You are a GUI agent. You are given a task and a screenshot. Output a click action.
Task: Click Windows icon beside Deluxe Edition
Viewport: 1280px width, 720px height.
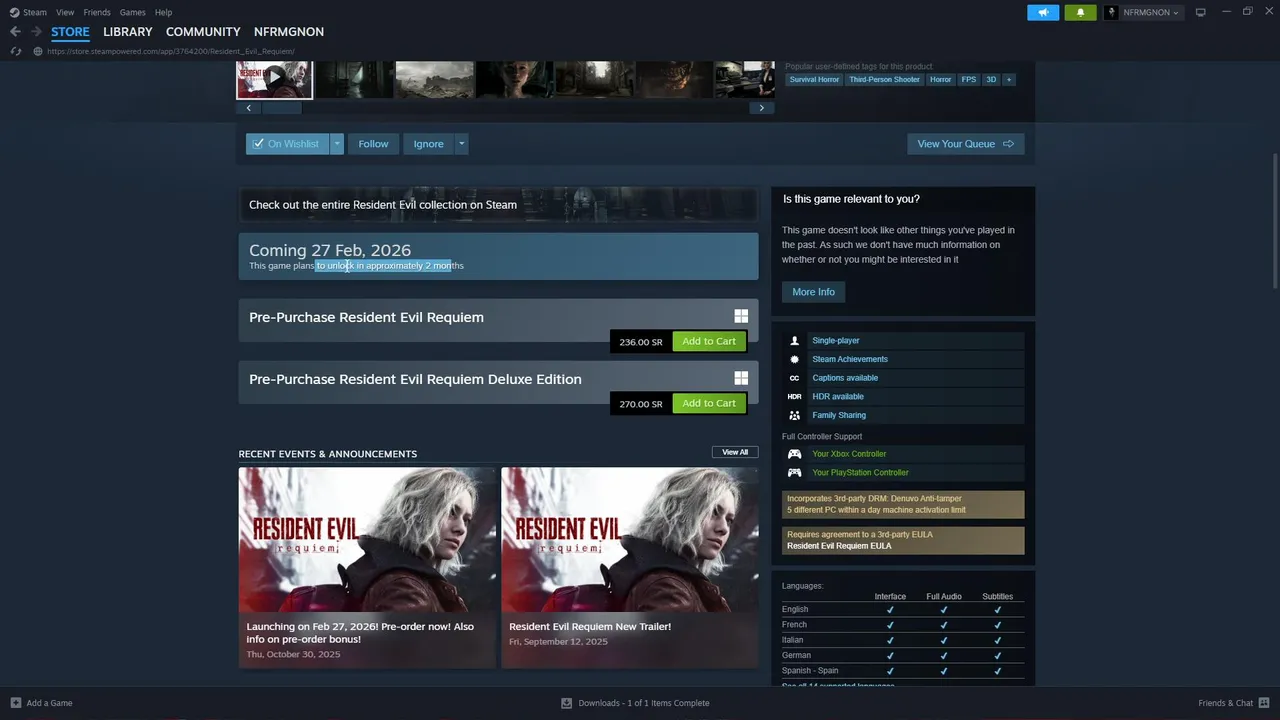point(741,378)
